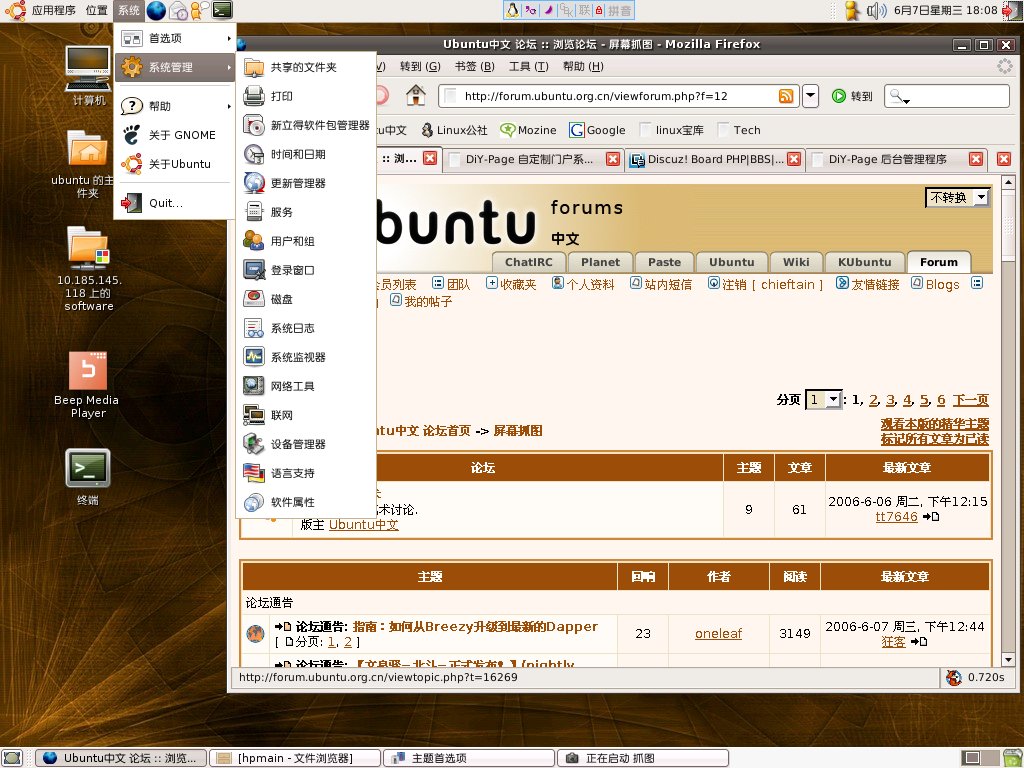Click the RSS feed icon in address bar
Screen dimensions: 1024x768
pyautogui.click(x=786, y=96)
